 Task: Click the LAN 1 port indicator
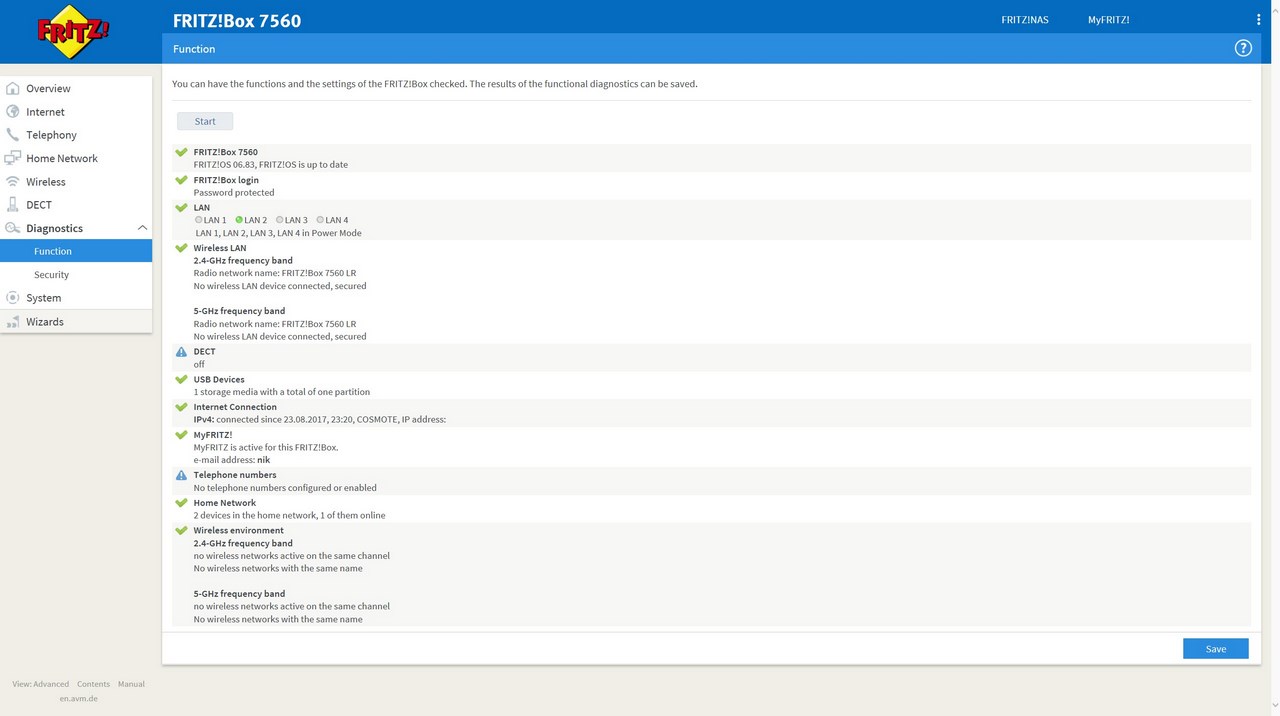[199, 220]
